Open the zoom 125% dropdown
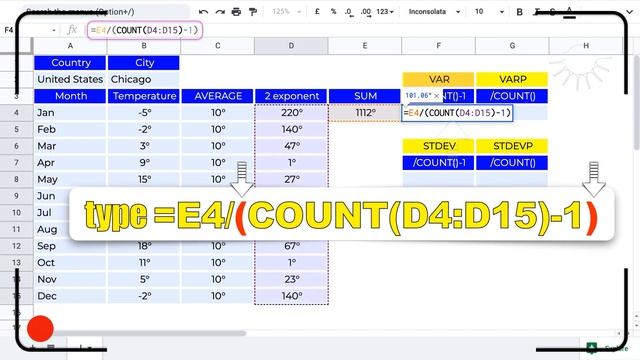The height and width of the screenshot is (360, 640). coord(287,12)
